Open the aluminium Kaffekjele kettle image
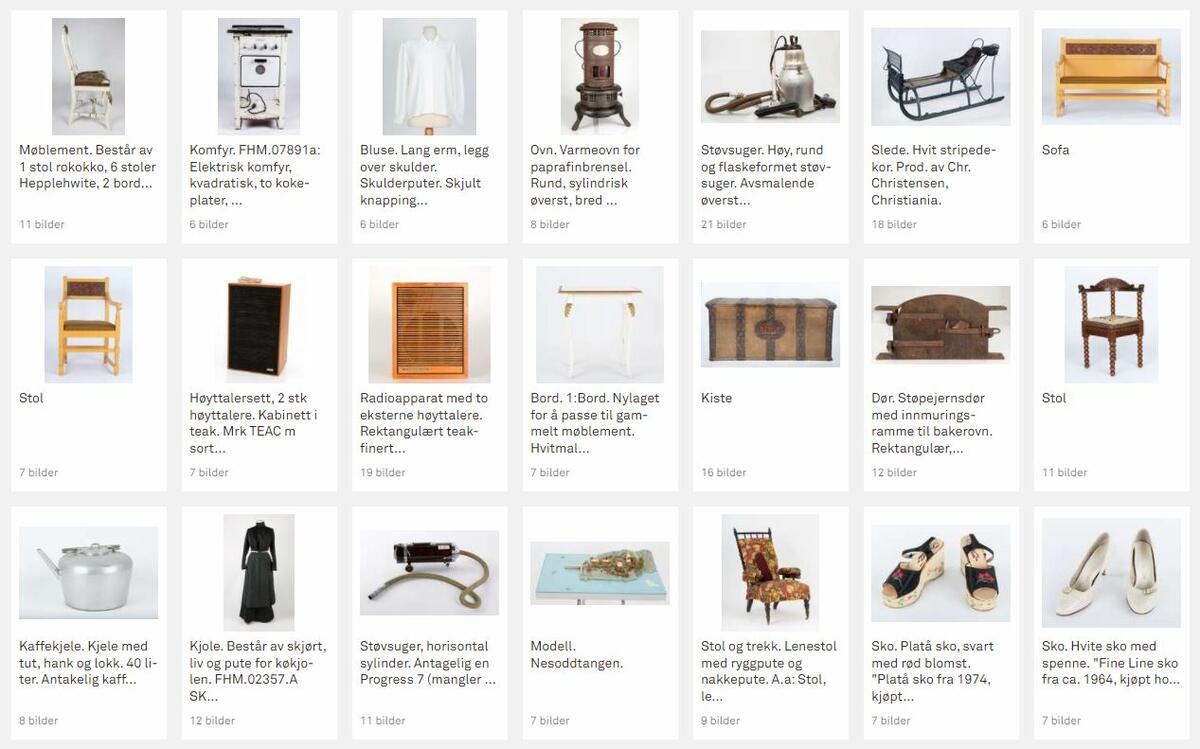Viewport: 1200px width, 749px height. [x=88, y=573]
